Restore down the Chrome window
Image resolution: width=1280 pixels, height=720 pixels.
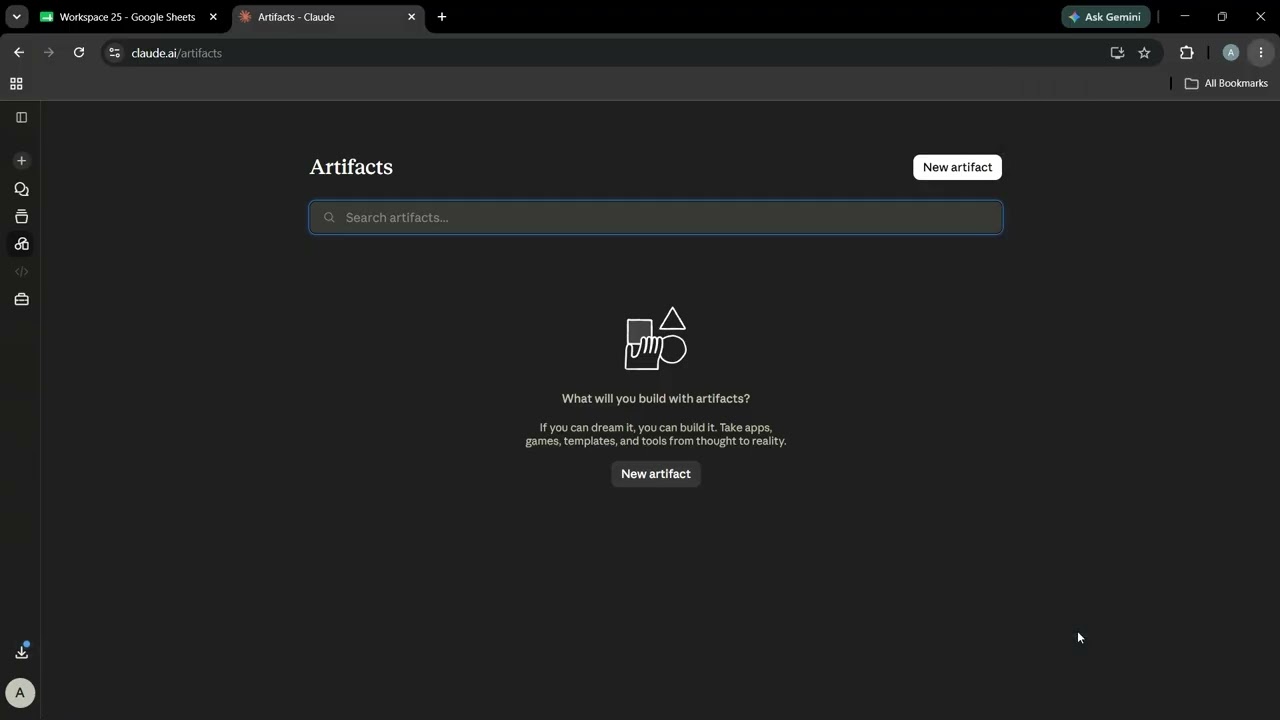click(x=1222, y=17)
